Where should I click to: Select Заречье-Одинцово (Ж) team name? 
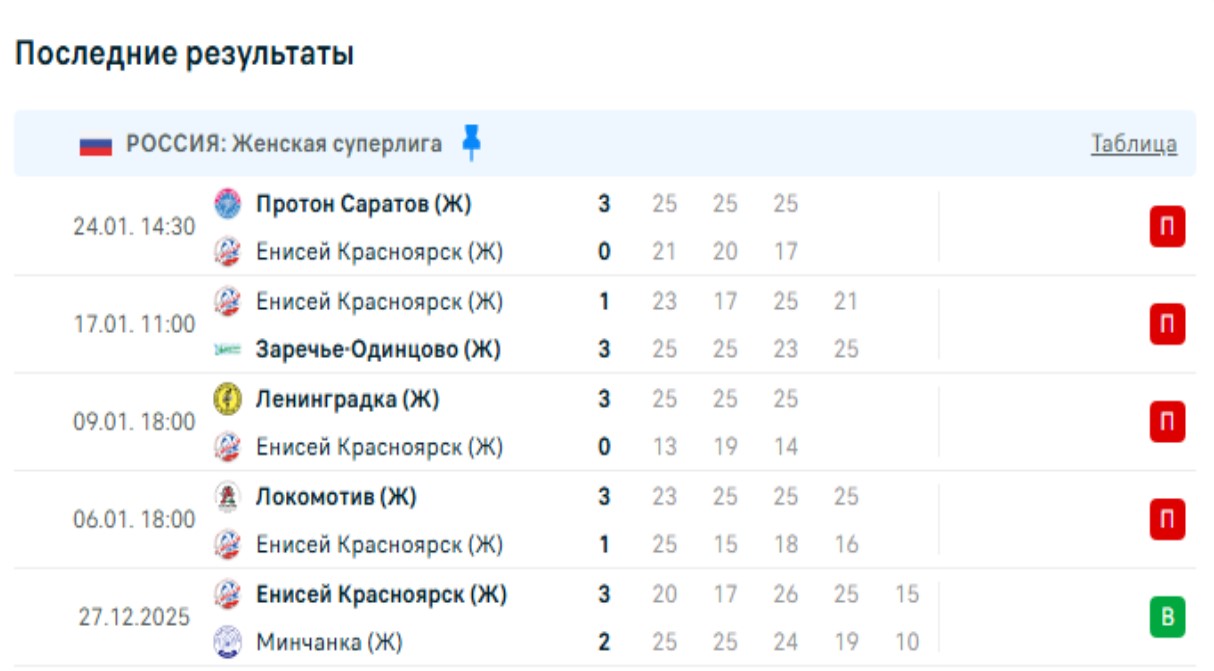click(379, 350)
